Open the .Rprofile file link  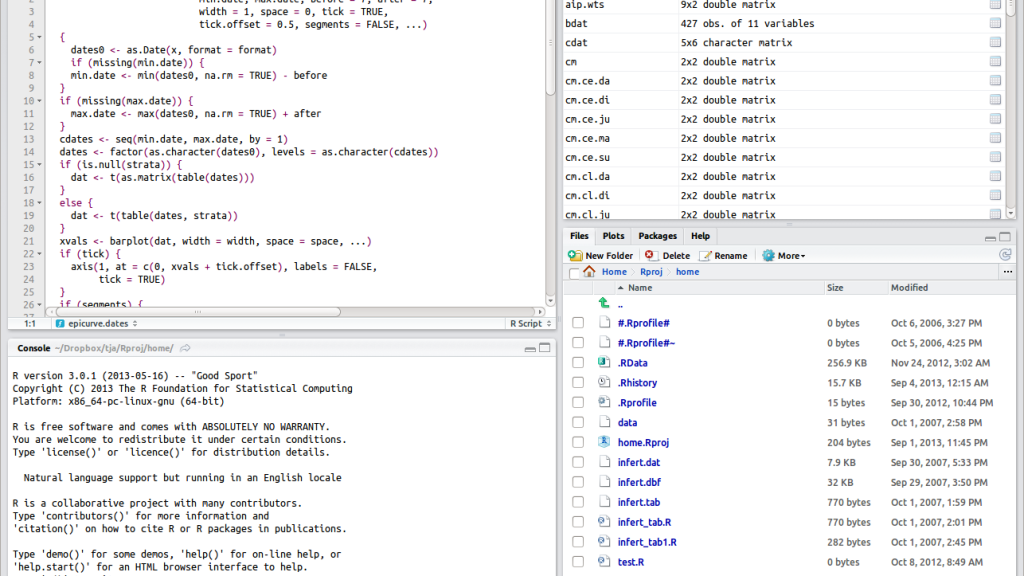coord(637,402)
